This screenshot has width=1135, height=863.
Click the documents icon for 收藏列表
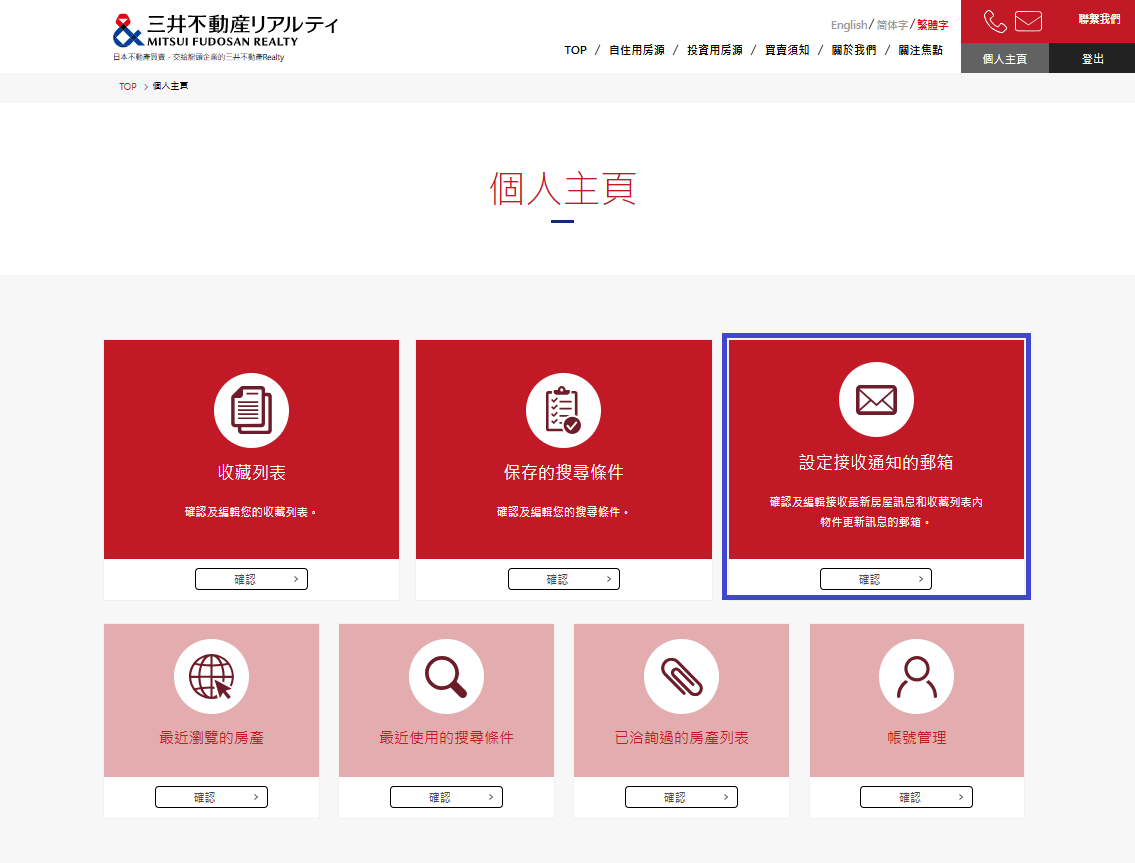point(251,410)
